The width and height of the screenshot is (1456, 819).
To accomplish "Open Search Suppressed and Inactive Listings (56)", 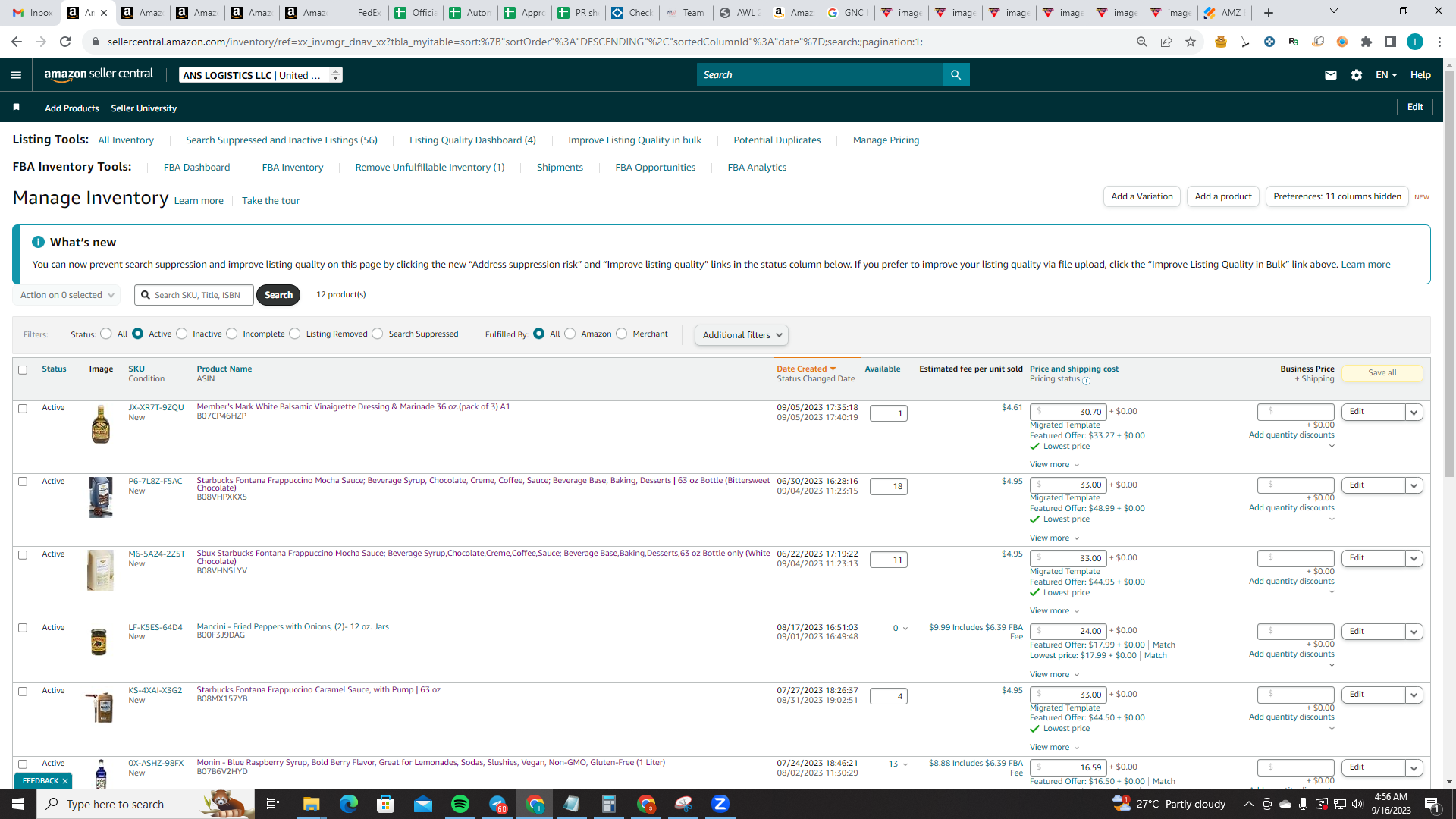I will pyautogui.click(x=281, y=140).
